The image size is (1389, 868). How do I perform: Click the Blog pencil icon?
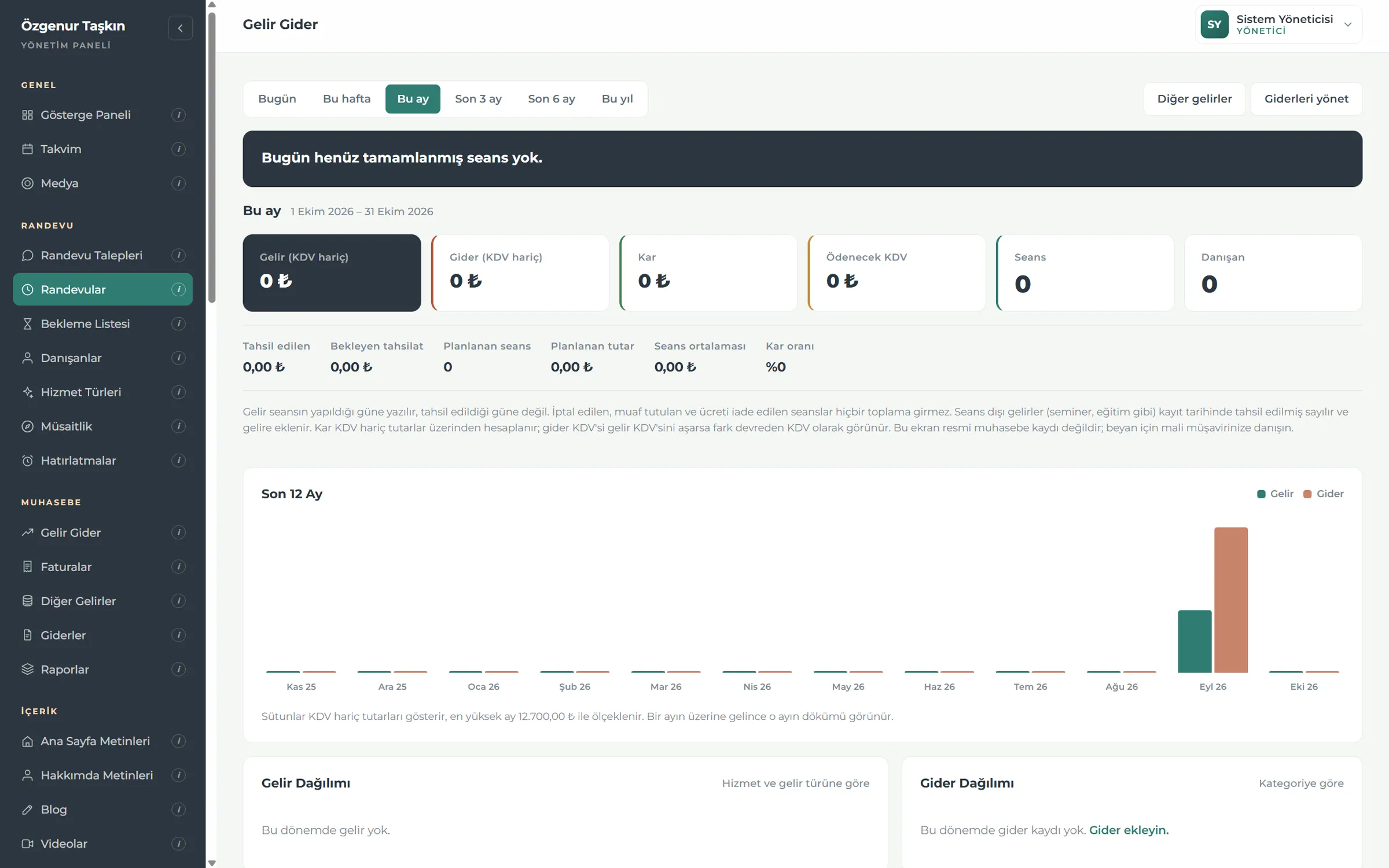coord(27,809)
